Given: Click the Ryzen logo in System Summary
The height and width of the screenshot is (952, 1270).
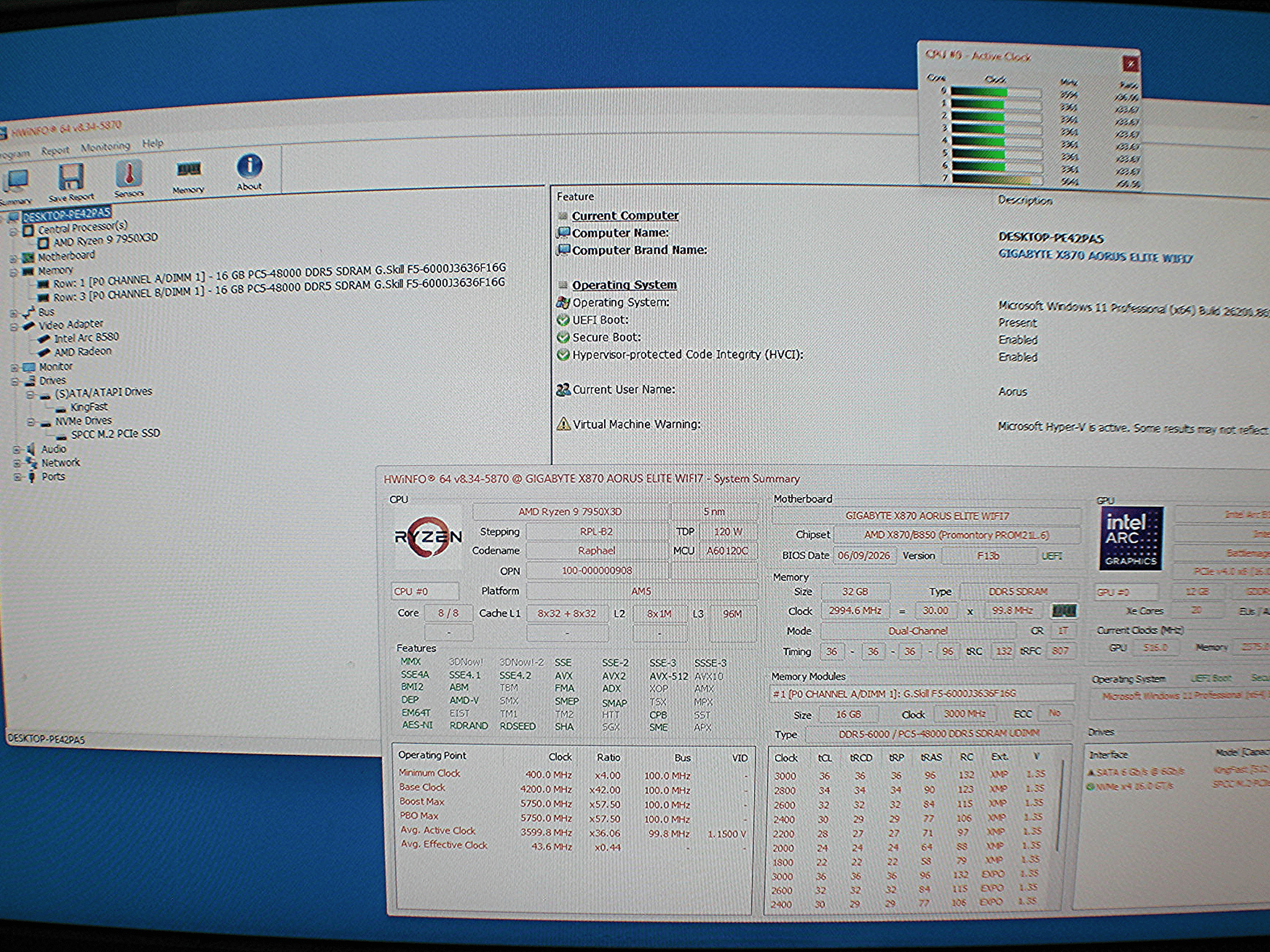Looking at the screenshot, I should coord(428,537).
